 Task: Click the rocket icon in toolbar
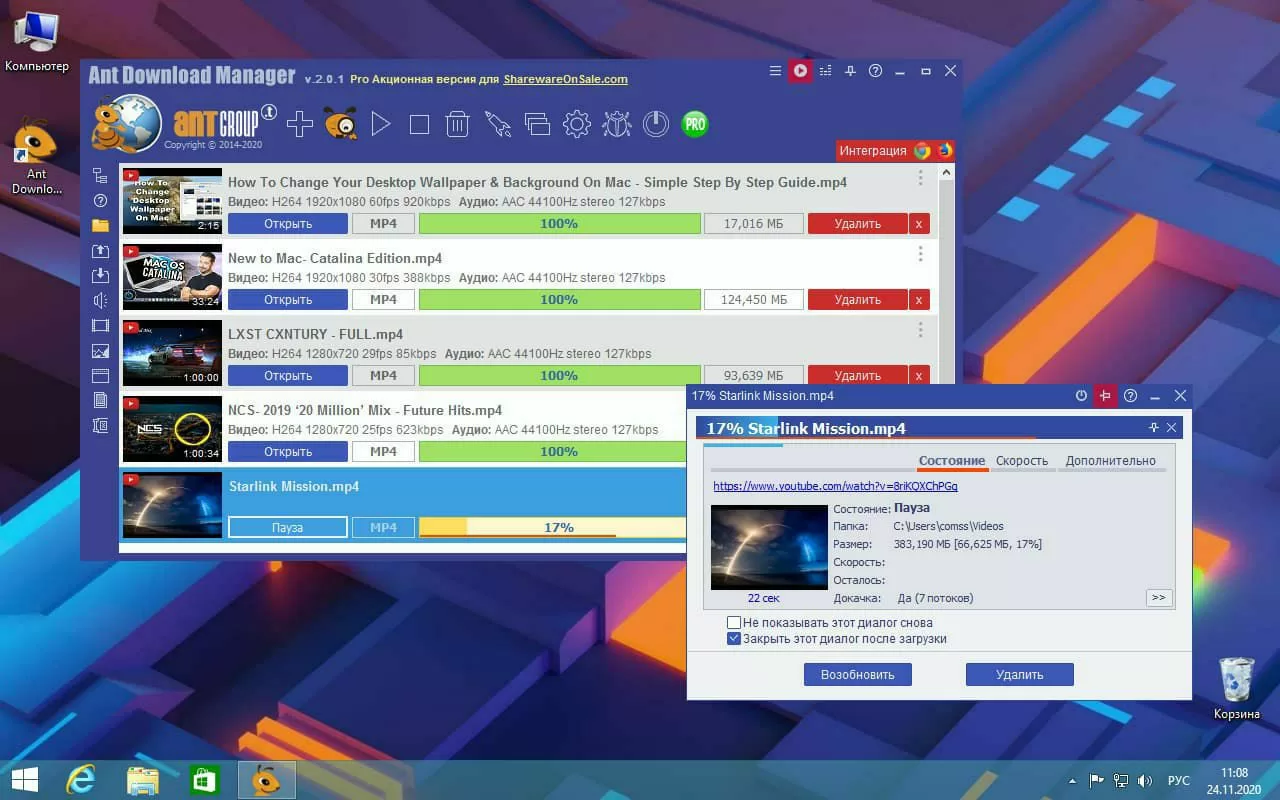coord(497,124)
